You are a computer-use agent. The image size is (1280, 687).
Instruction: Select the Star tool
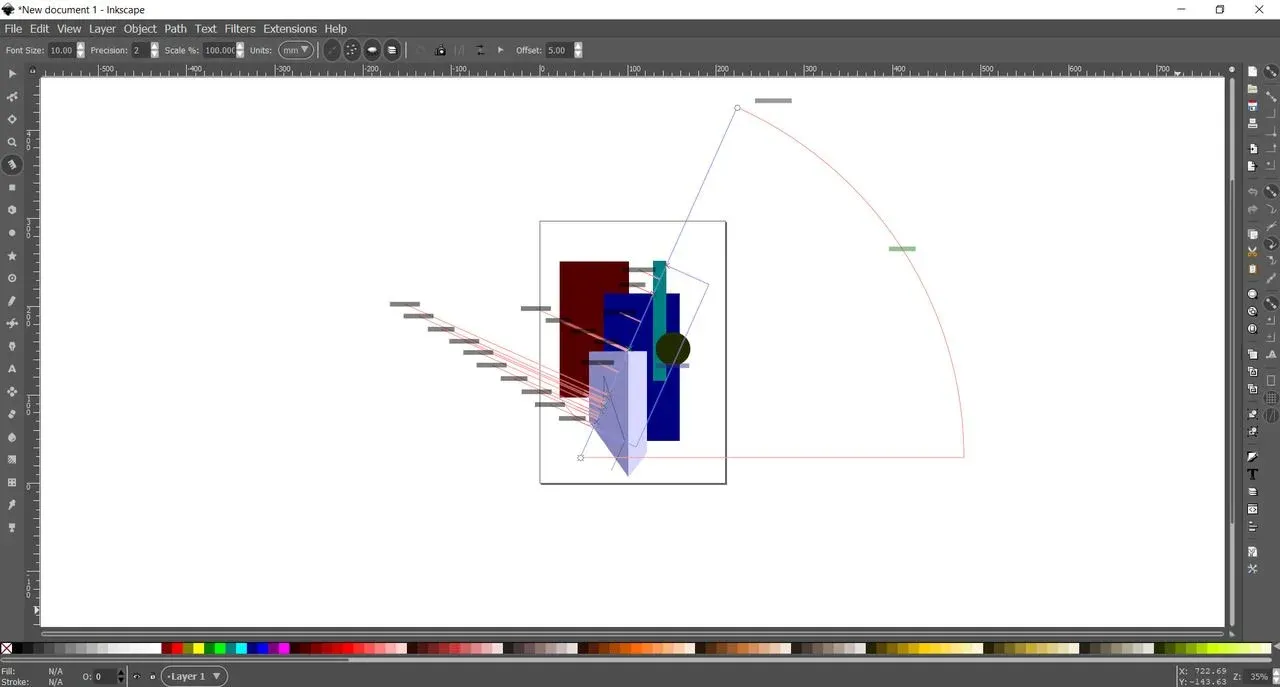12,256
